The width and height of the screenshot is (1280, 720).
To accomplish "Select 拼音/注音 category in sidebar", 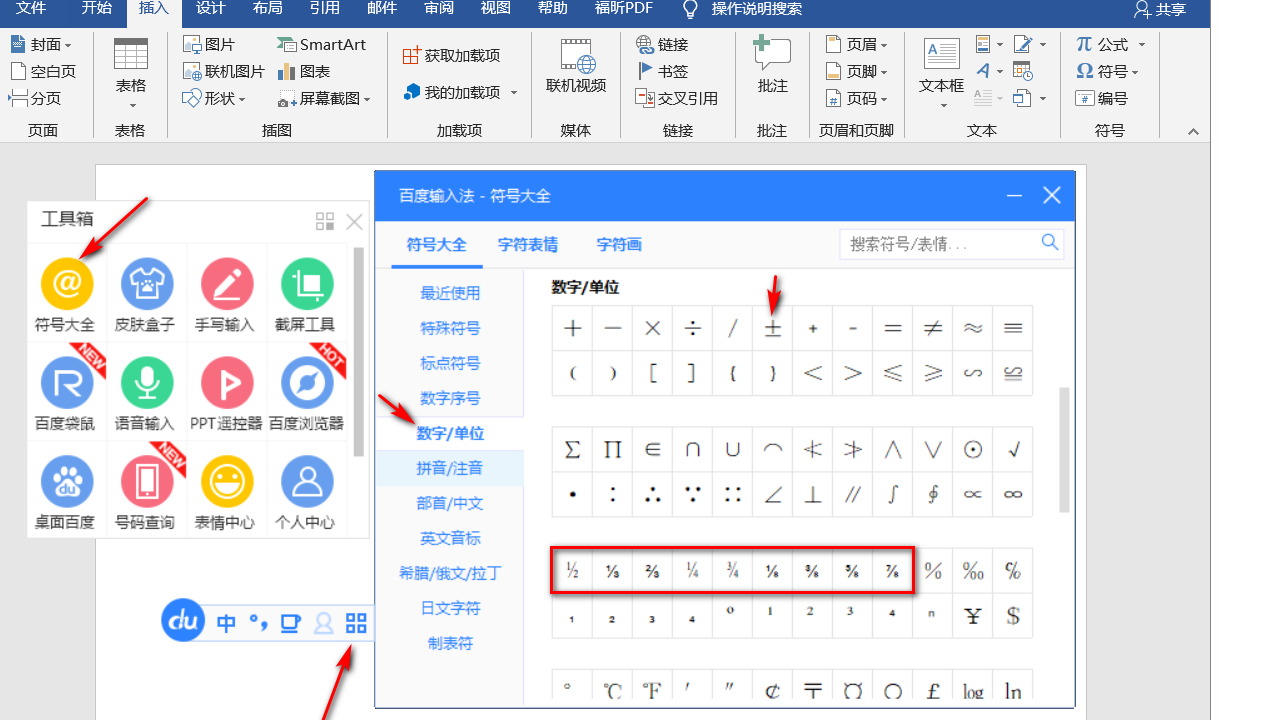I will pos(450,468).
